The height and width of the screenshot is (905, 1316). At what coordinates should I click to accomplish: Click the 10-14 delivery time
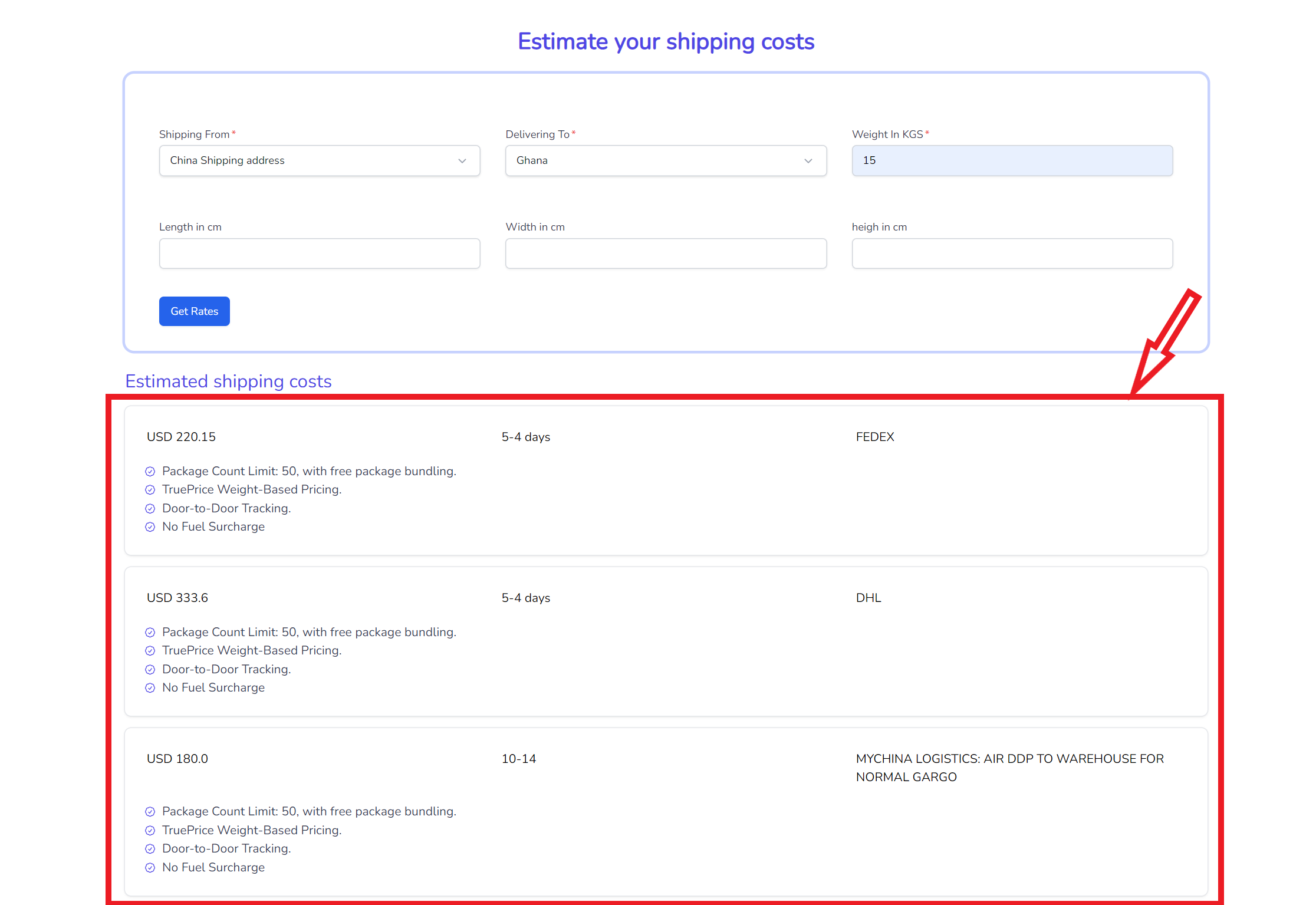tap(519, 759)
